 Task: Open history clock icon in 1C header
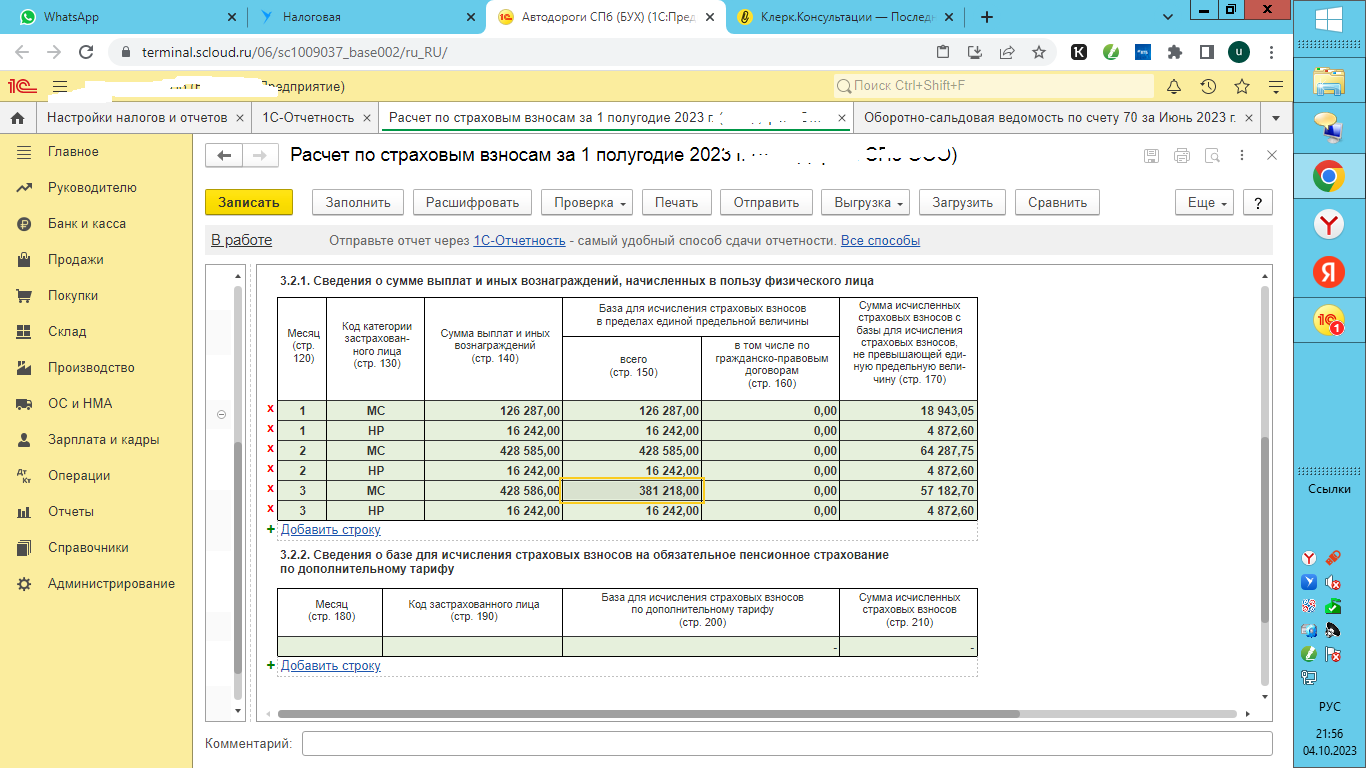click(x=1208, y=86)
